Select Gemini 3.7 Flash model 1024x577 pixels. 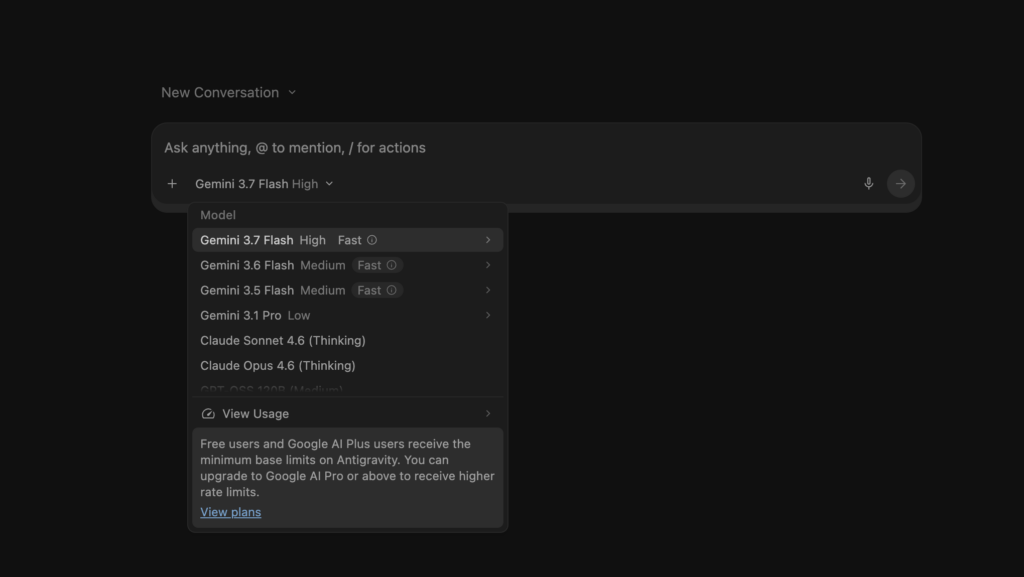pos(347,240)
